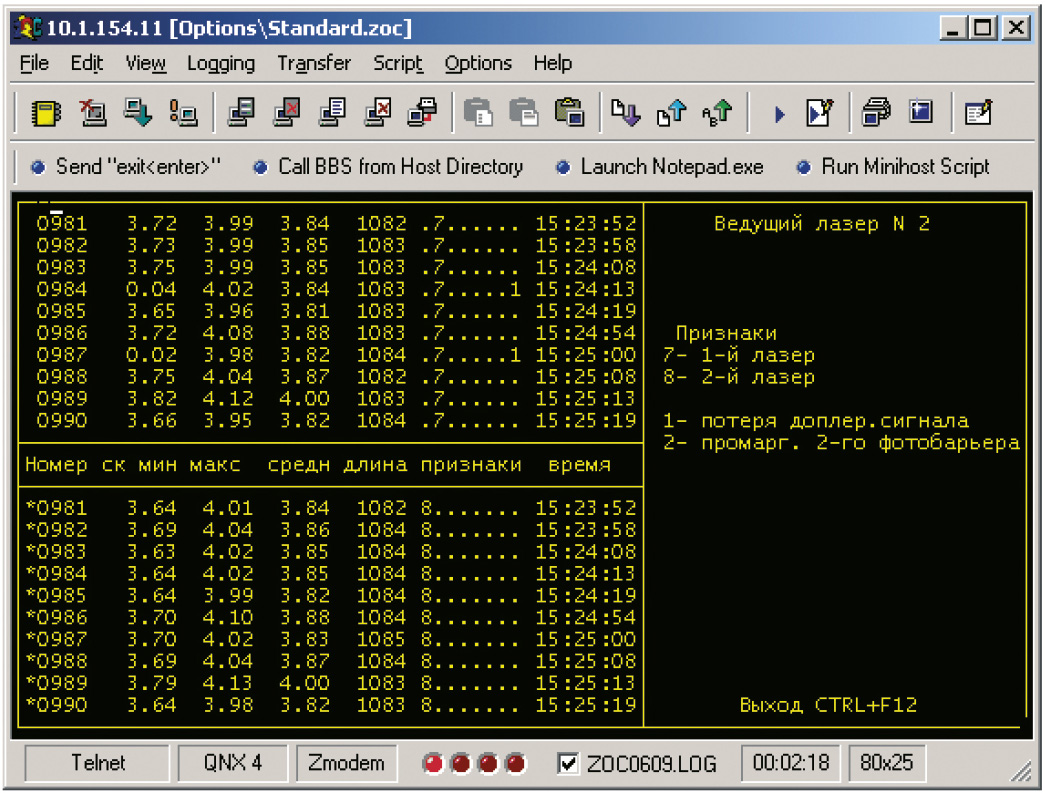Click the '2- промарг. 2-го фотобарьера' line
The image size is (1045, 793).
841,443
